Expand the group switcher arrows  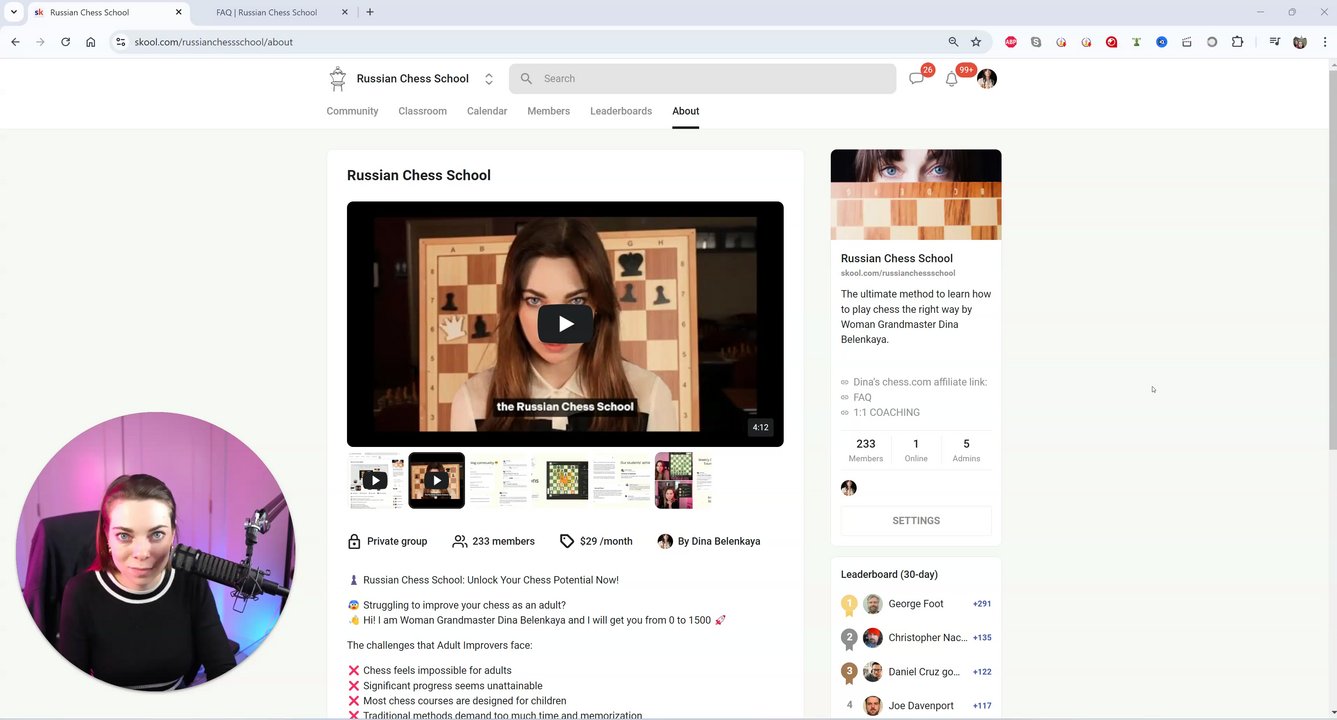point(489,79)
